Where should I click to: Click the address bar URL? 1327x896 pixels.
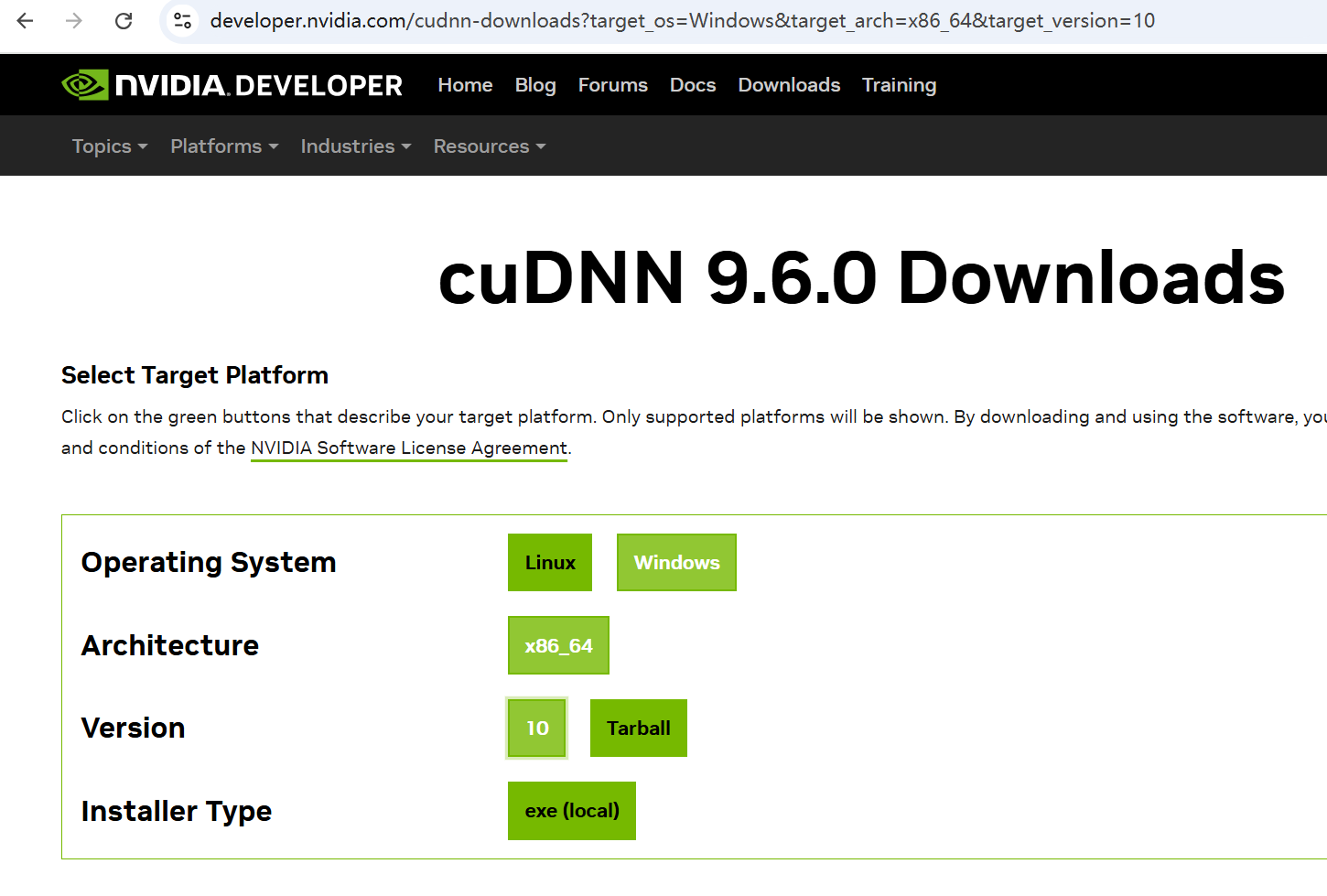coord(682,20)
